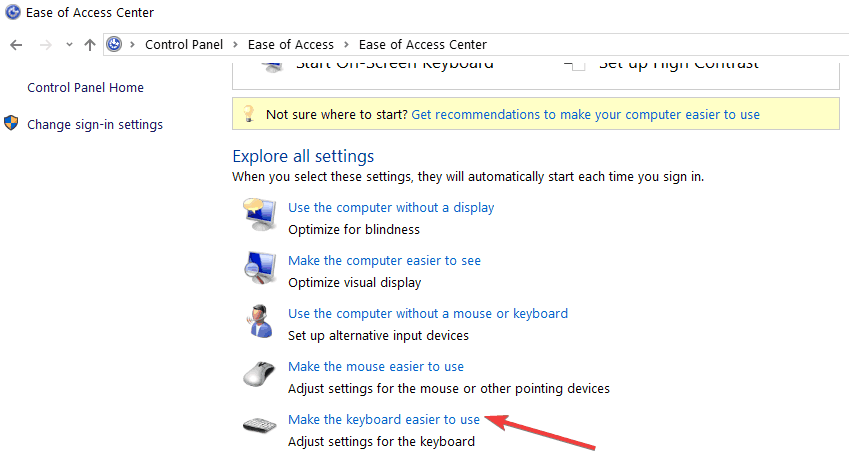849x462 pixels.
Task: Open Make the keyboard easier to use
Action: tap(384, 420)
